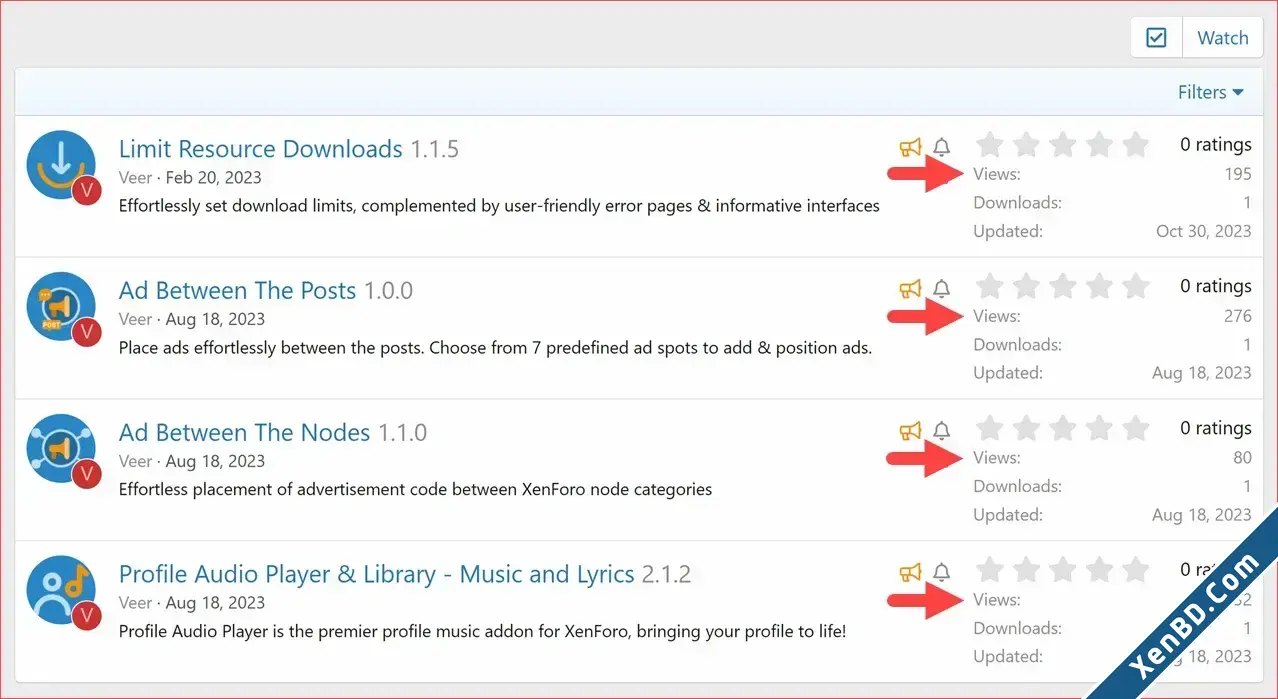Click description 'Effortlessly set download limits'
The image size is (1278, 699).
[499, 206]
